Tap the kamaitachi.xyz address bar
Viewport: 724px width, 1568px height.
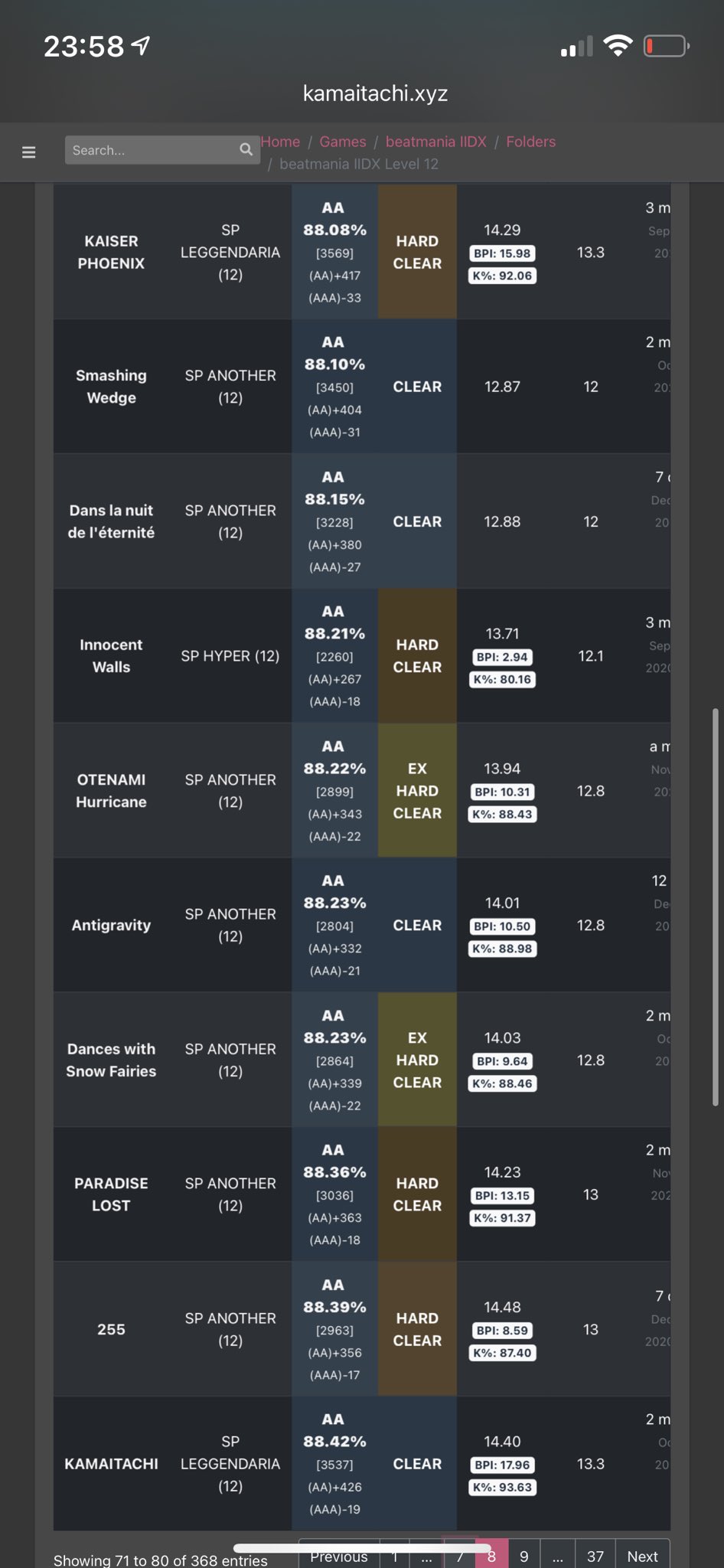375,93
